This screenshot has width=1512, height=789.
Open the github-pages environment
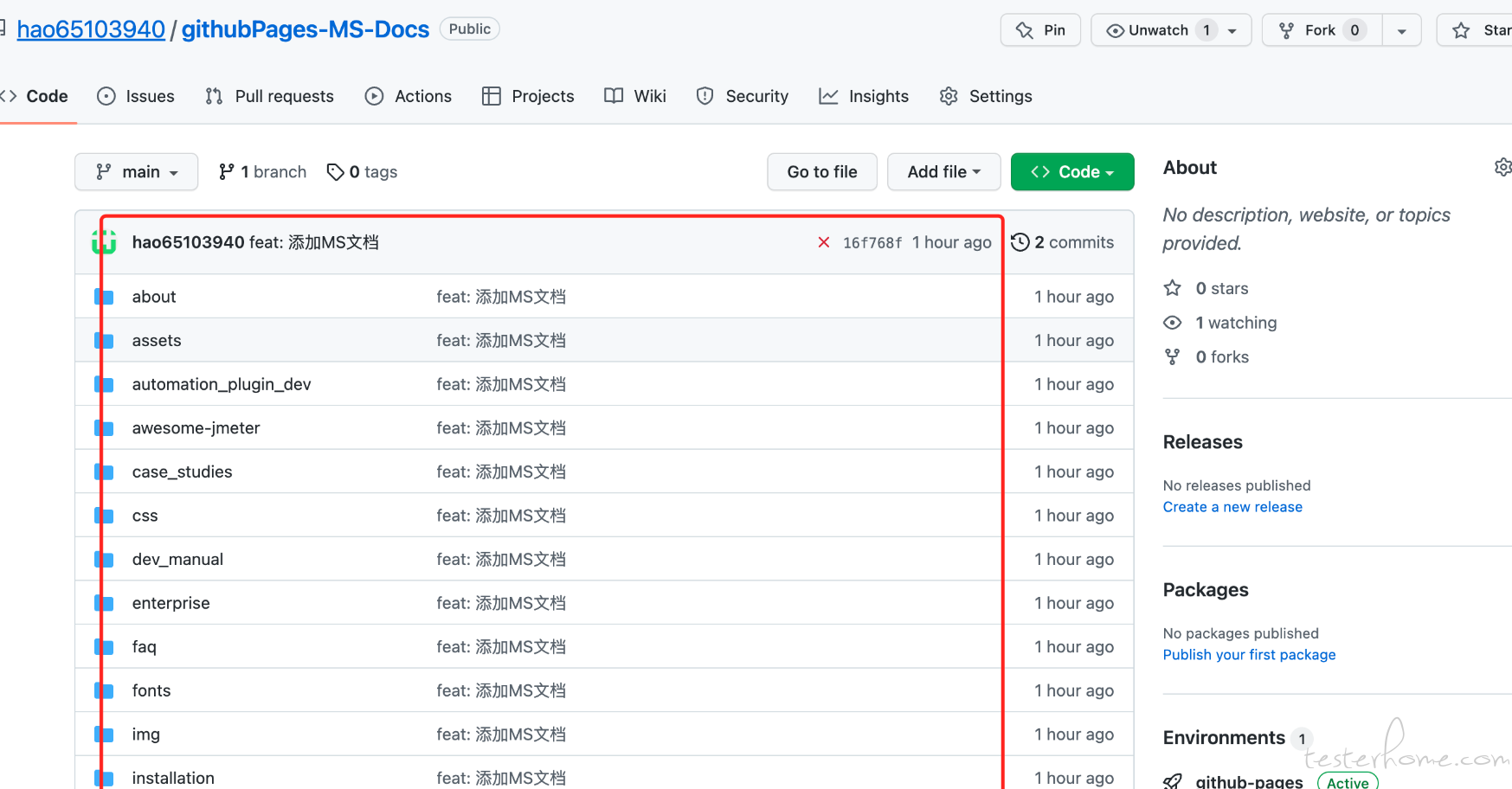[1249, 782]
